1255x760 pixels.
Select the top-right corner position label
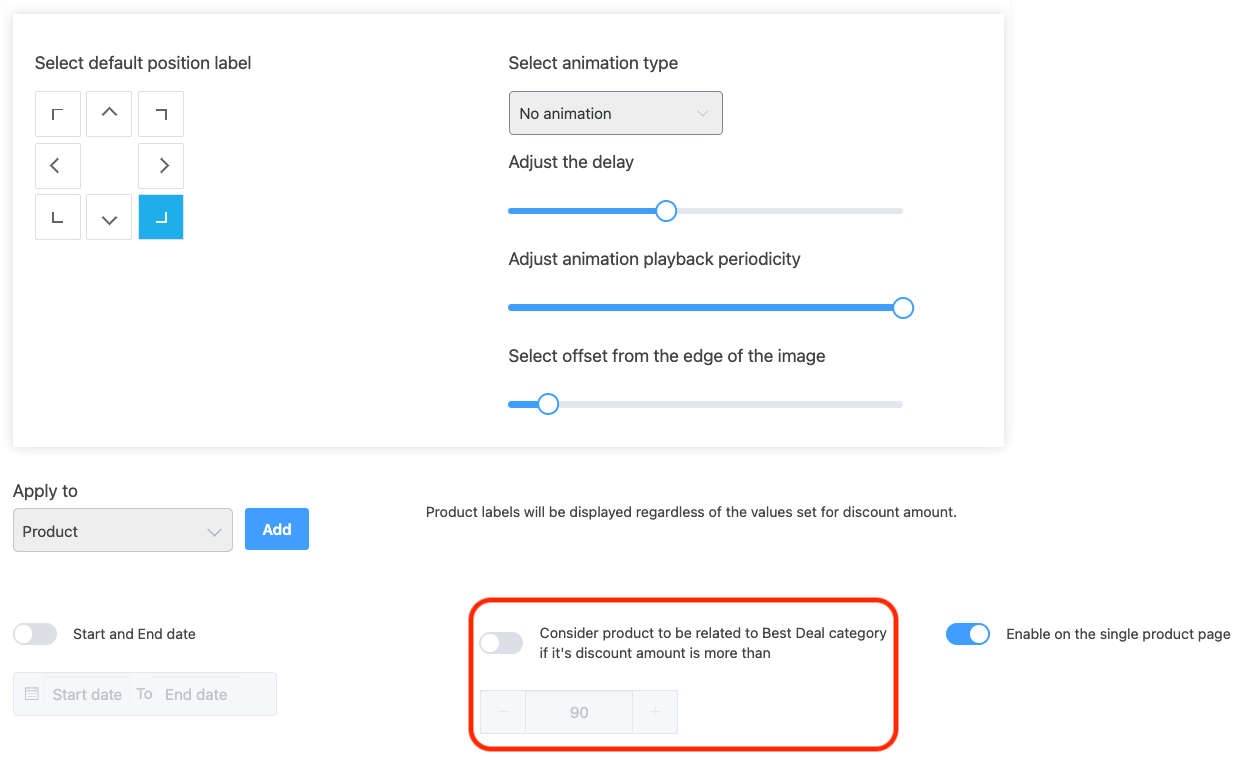tap(160, 114)
